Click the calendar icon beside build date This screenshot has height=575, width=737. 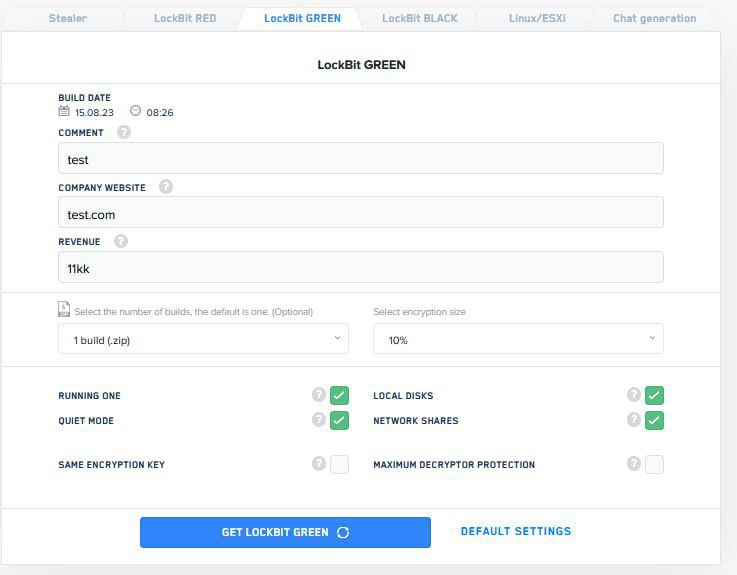pyautogui.click(x=64, y=111)
